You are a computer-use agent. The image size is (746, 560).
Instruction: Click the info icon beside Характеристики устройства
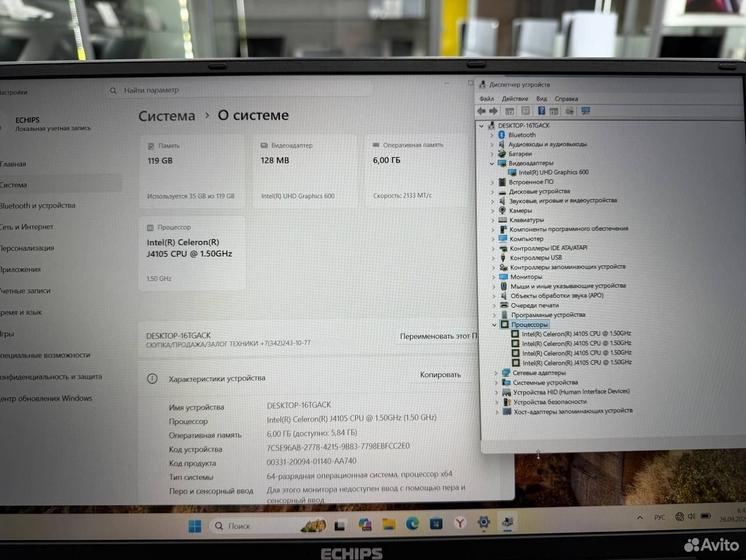click(152, 379)
